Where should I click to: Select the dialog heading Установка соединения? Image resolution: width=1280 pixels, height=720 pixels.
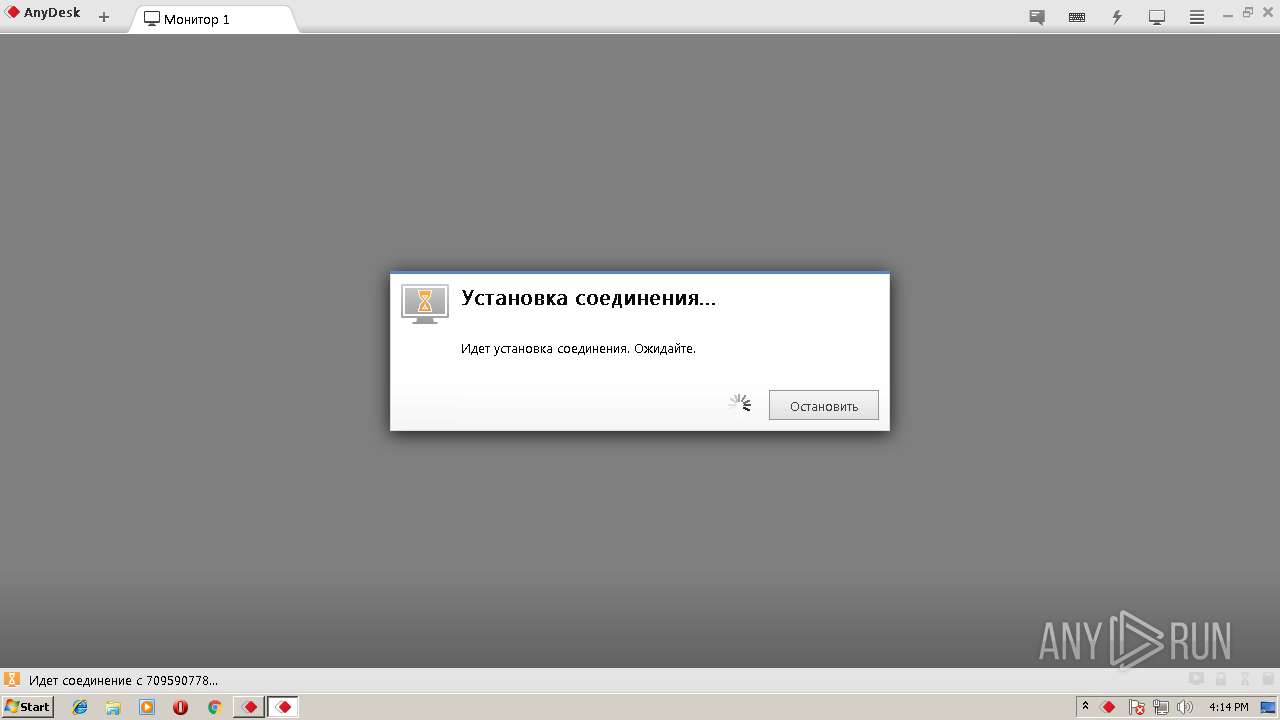coord(588,298)
